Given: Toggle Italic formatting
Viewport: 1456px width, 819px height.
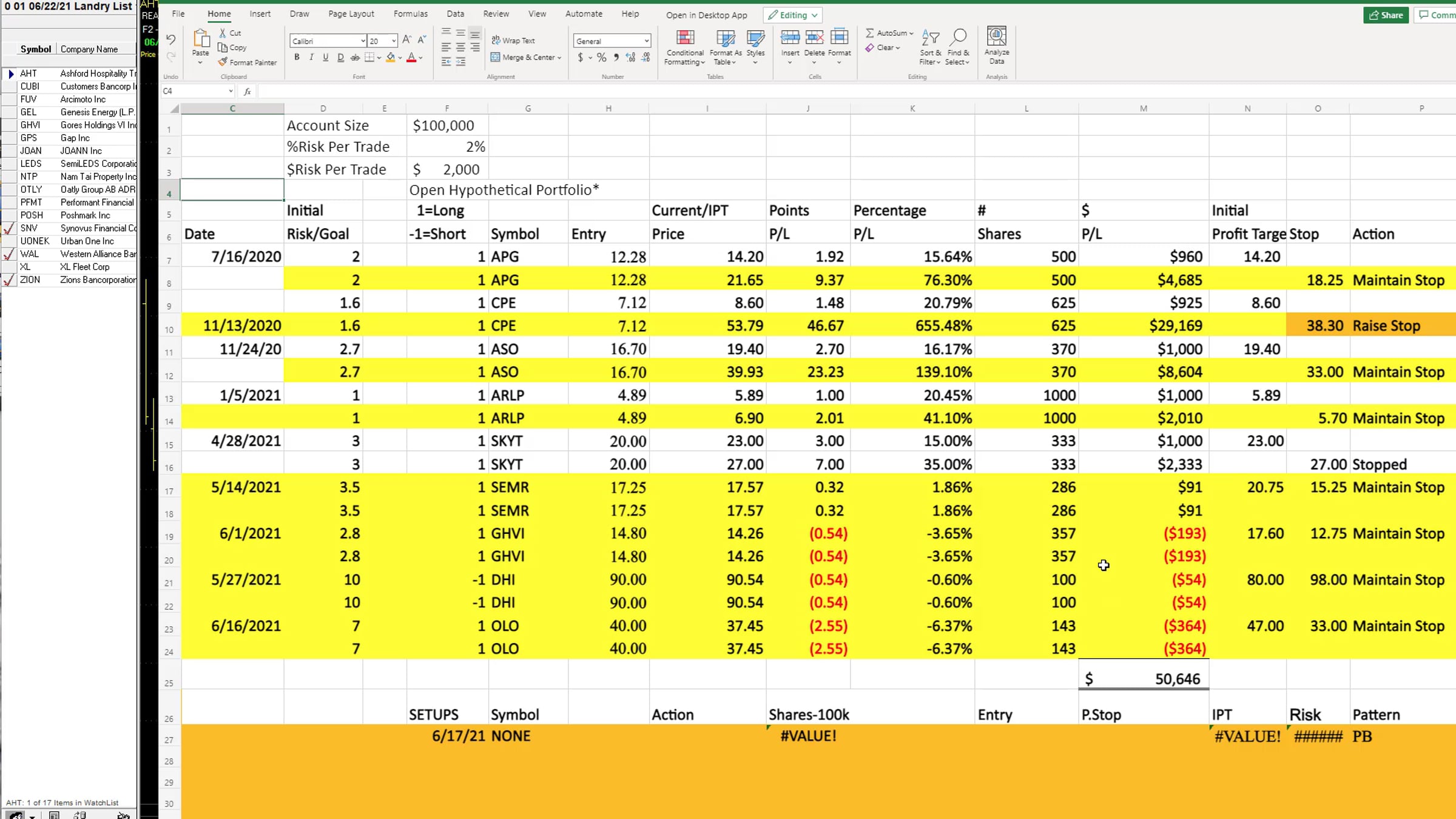Looking at the screenshot, I should point(311,57).
